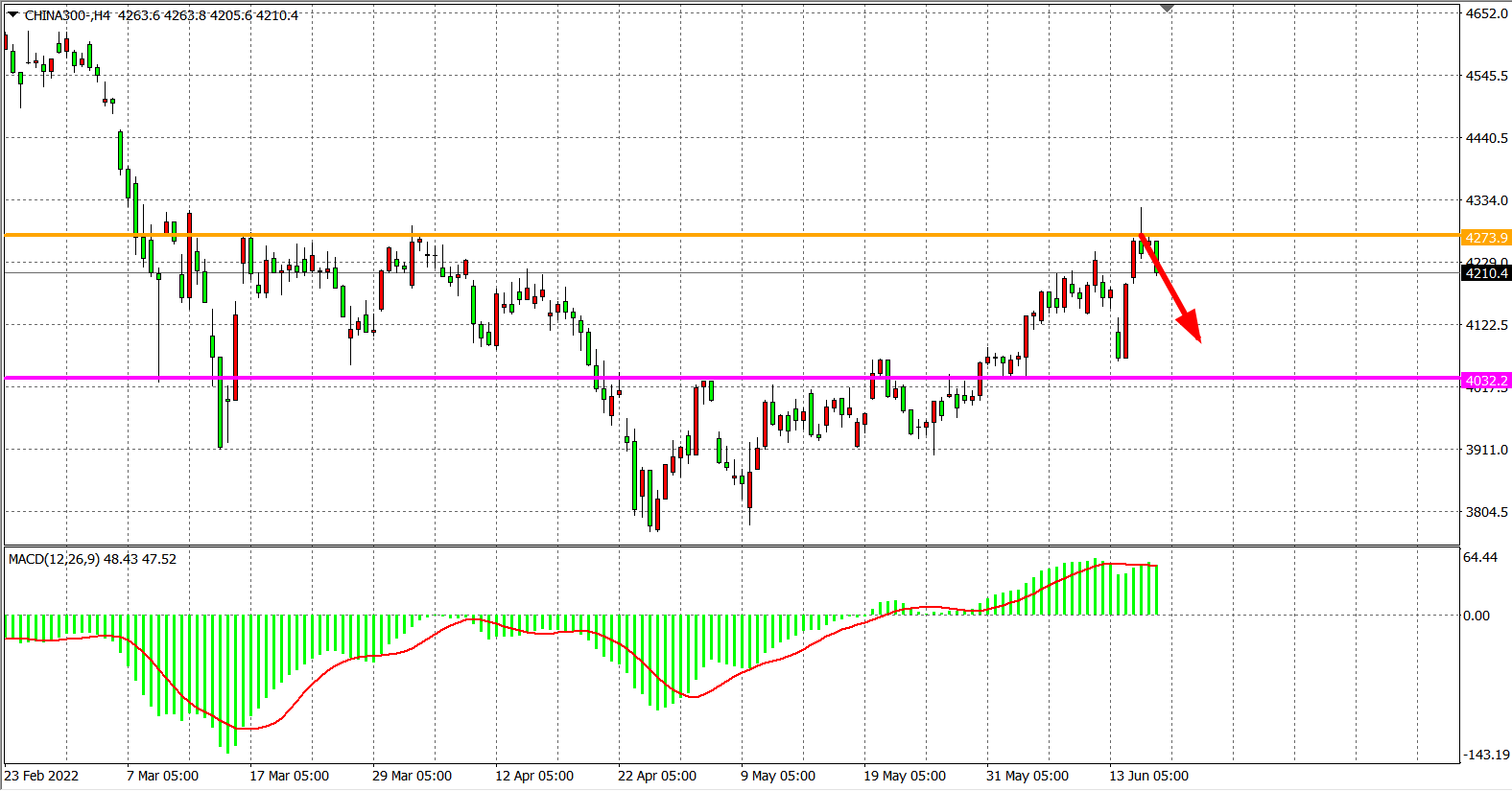Viewport: 1512px width, 791px height.
Task: Click the 64.44 MACD scale label
Action: click(x=1480, y=557)
